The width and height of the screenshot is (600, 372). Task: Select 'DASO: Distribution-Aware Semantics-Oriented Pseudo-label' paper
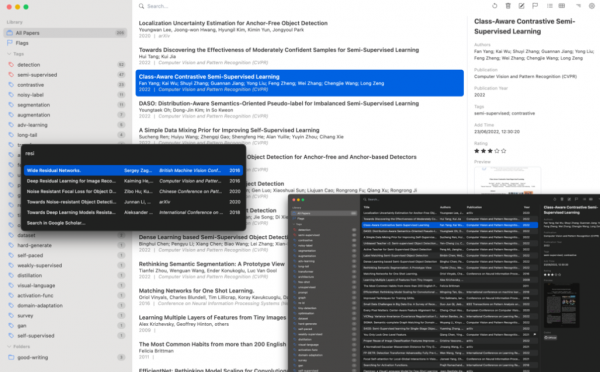coord(300,109)
